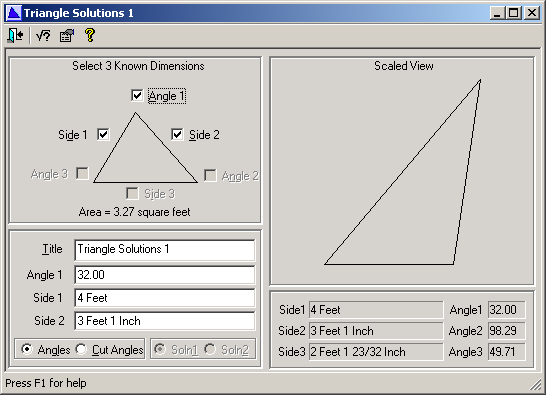This screenshot has height=395, width=546.
Task: Click the Side3 result 2 Feet 1 23/32 Inch
Action: click(x=376, y=352)
